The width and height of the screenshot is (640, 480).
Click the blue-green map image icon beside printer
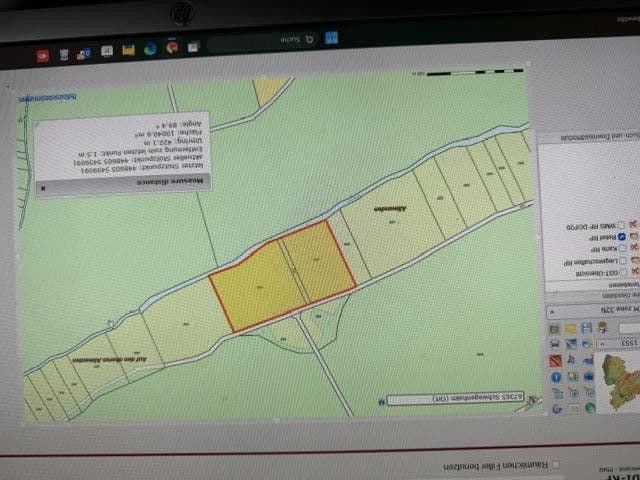571,344
